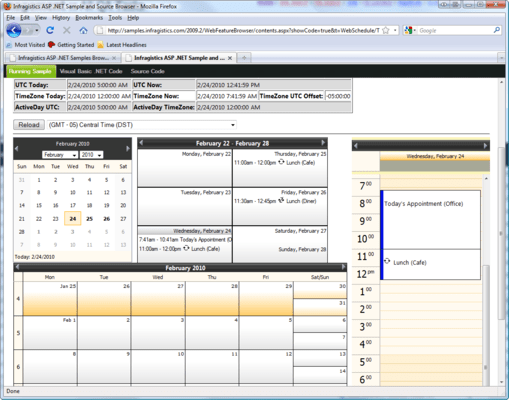Image resolution: width=509 pixels, height=400 pixels.
Task: Go to previous day in day view
Action: pyautogui.click(x=356, y=146)
